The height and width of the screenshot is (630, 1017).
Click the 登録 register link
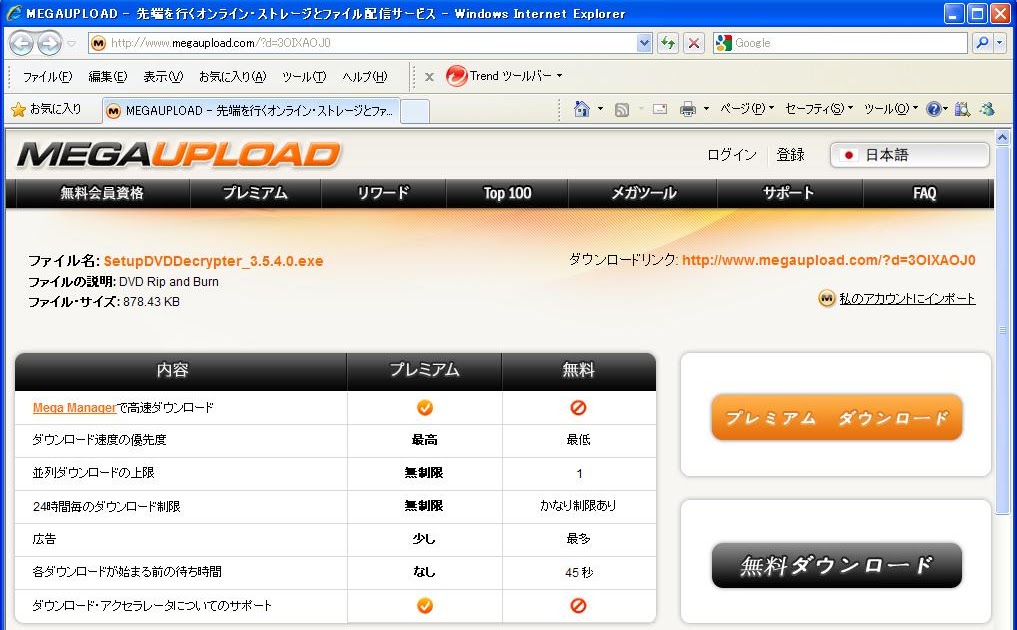pos(790,155)
